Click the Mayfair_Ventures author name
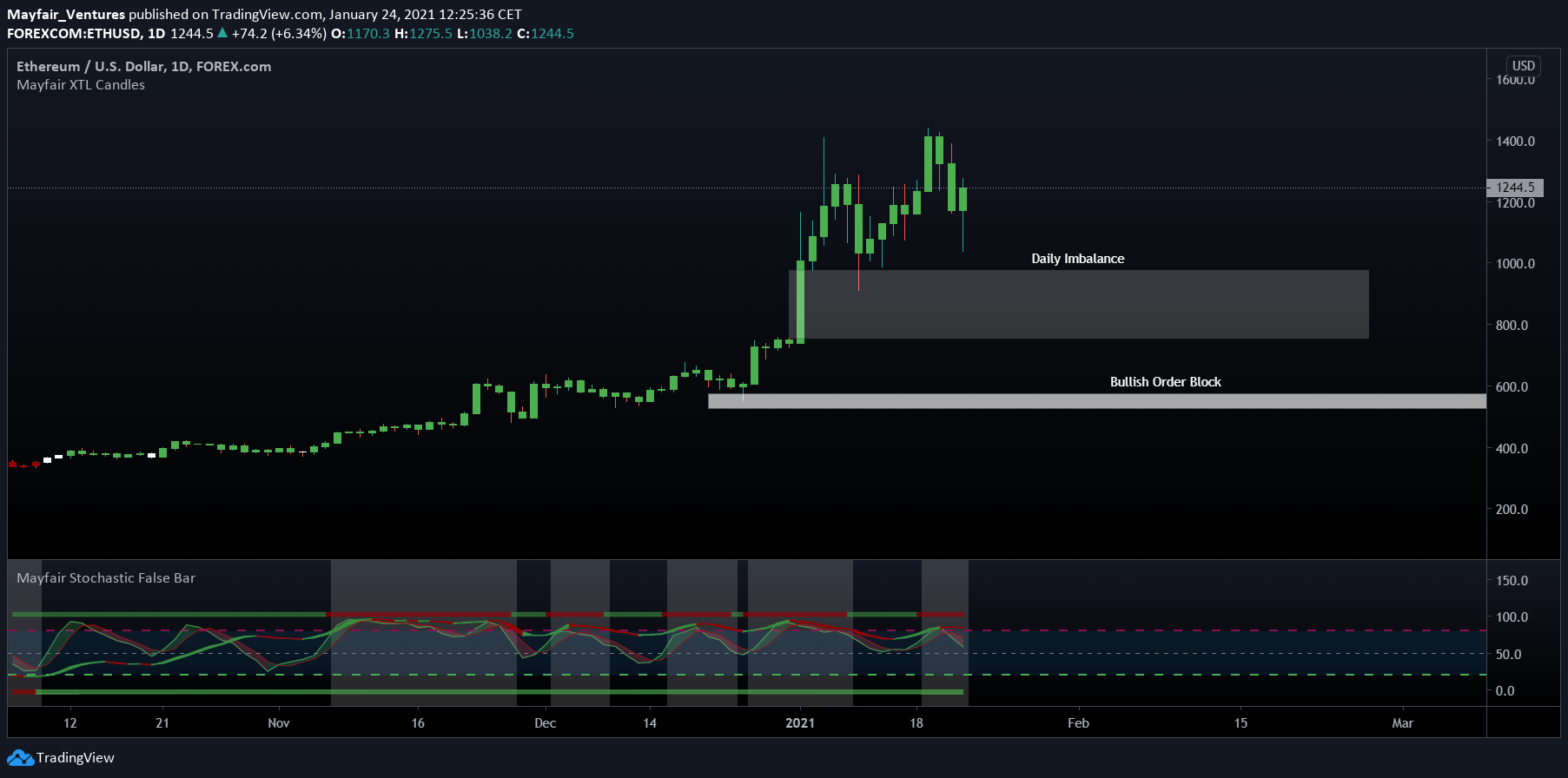 tap(66, 14)
